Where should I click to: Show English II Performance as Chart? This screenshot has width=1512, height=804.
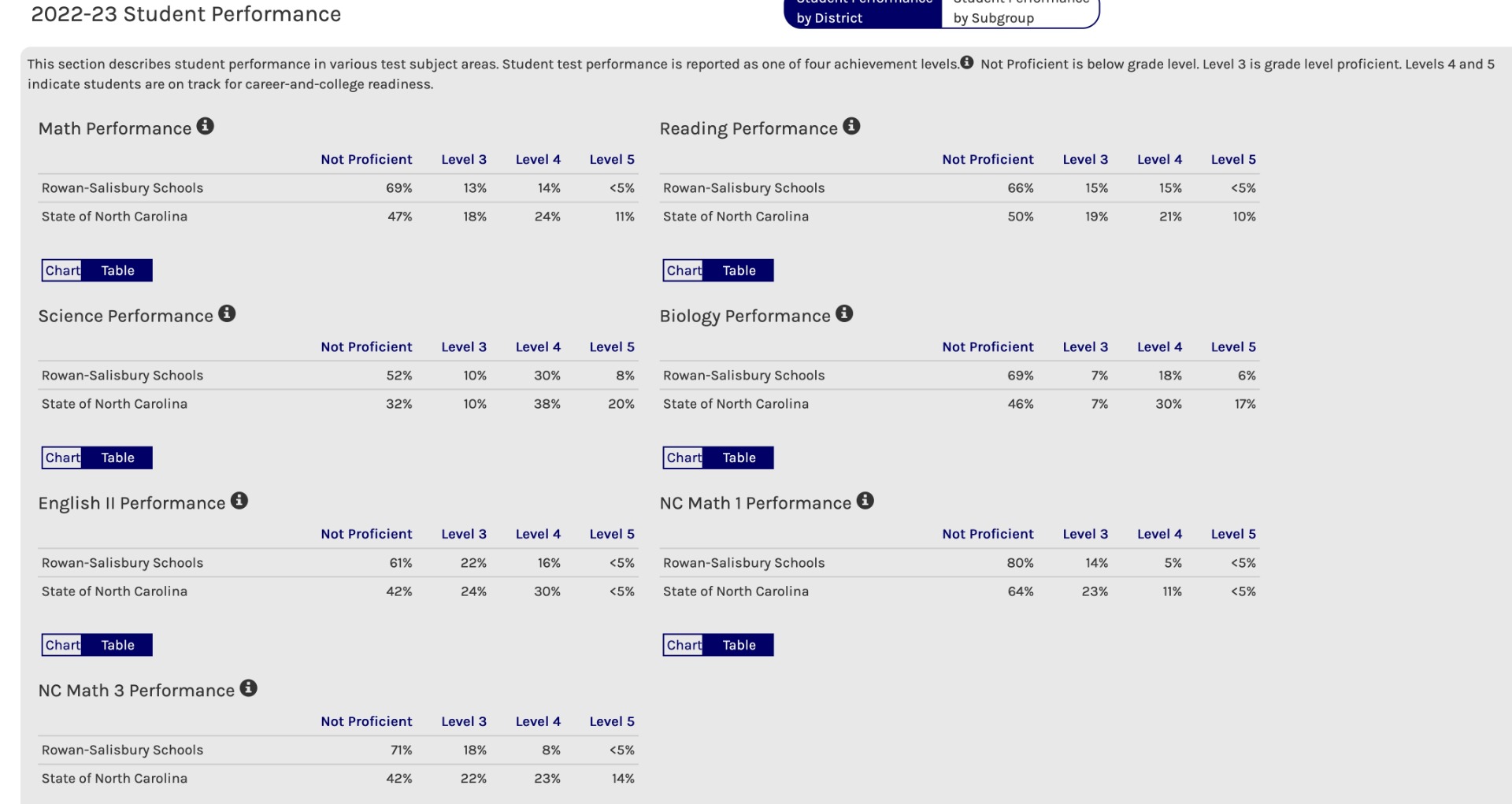click(62, 645)
